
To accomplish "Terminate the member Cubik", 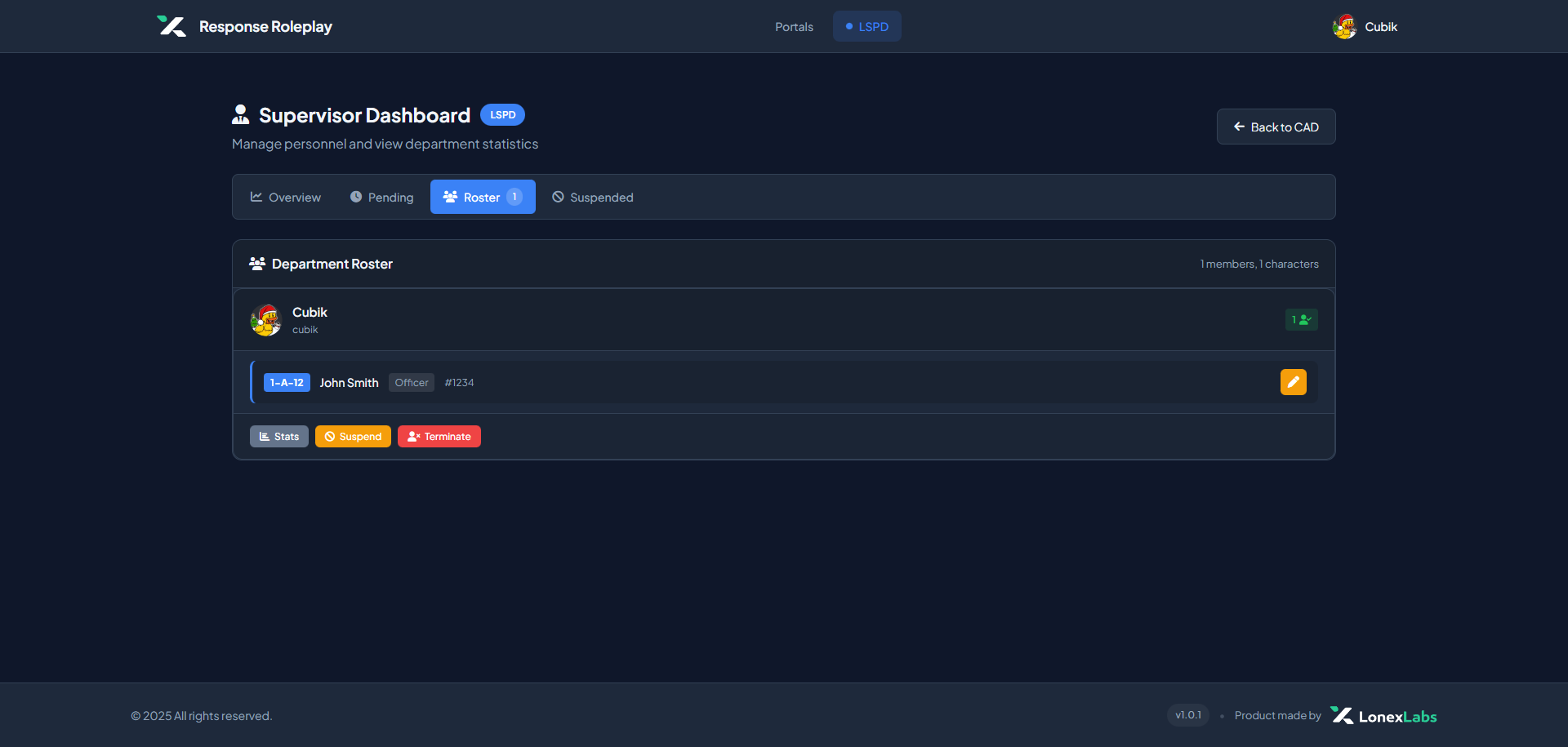I will [439, 437].
